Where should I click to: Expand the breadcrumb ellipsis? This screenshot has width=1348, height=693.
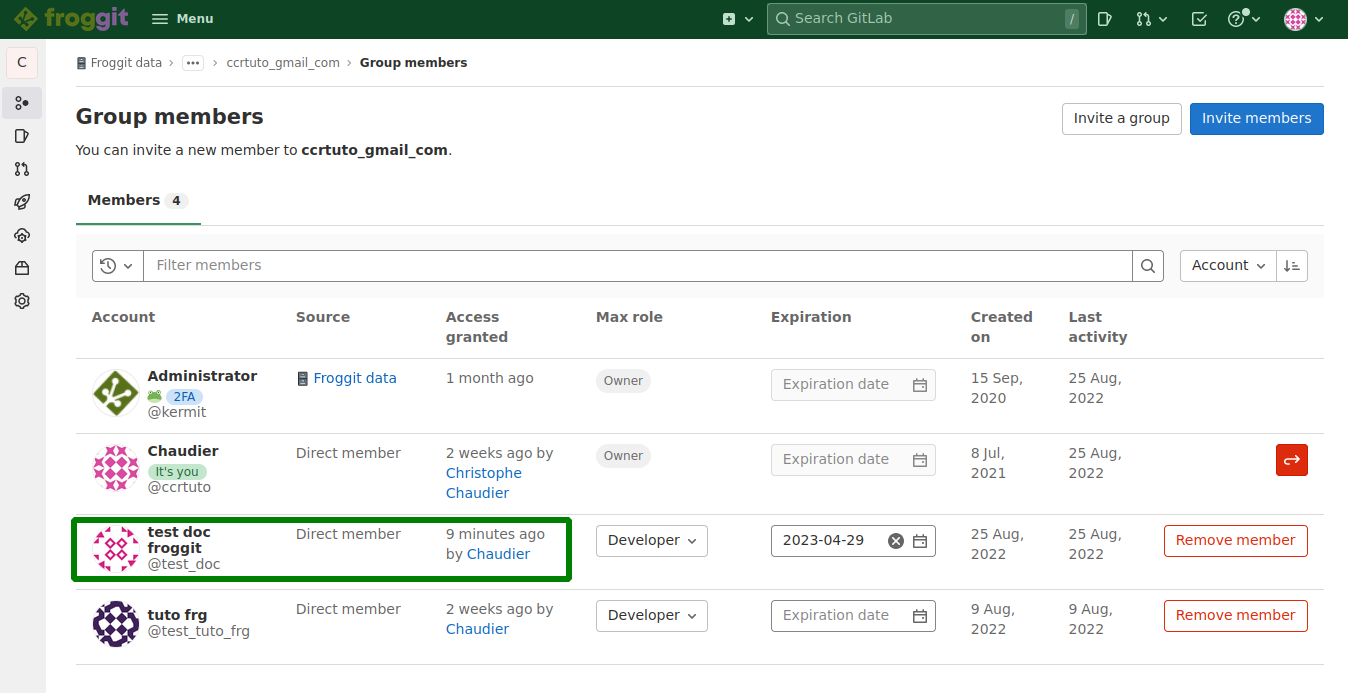[x=193, y=63]
